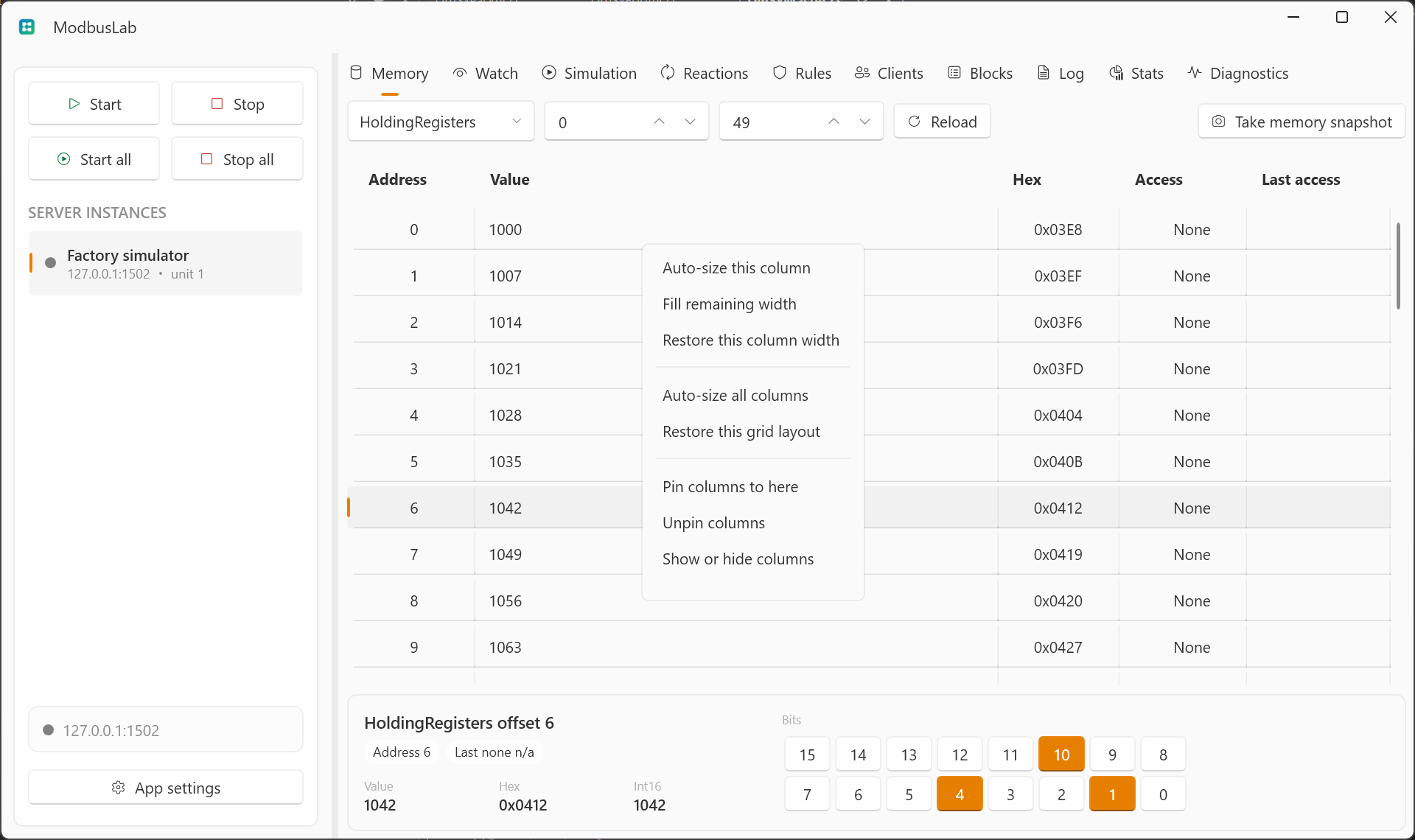Image resolution: width=1415 pixels, height=840 pixels.
Task: Click the Stats tab chart icon
Action: click(1116, 73)
